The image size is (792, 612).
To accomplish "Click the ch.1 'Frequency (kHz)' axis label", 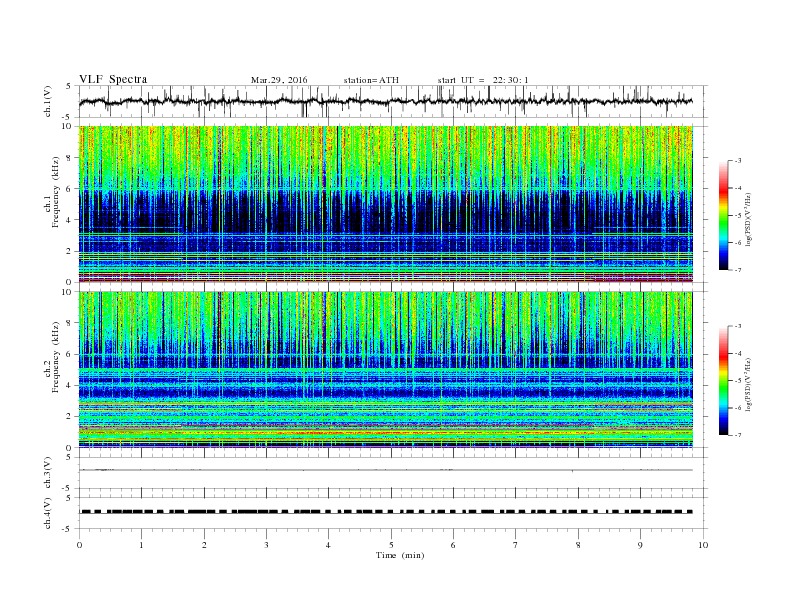I will click(x=56, y=192).
